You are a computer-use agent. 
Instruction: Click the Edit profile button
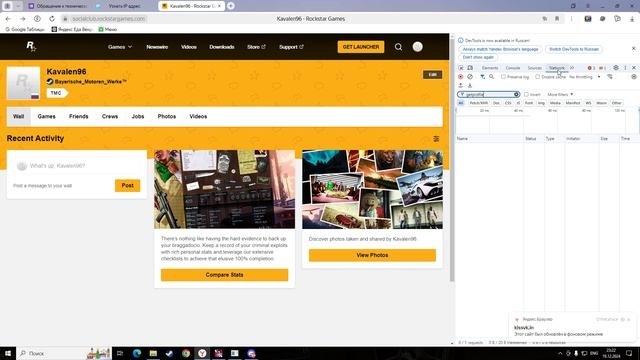(433, 75)
